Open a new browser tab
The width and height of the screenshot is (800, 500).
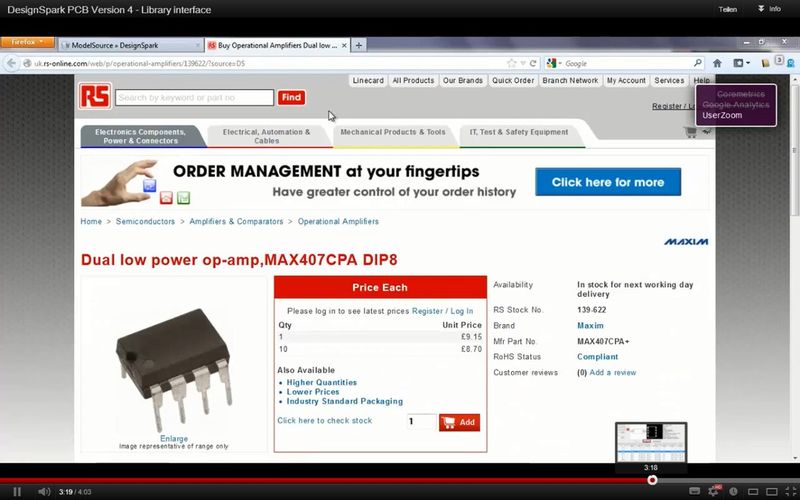359,45
